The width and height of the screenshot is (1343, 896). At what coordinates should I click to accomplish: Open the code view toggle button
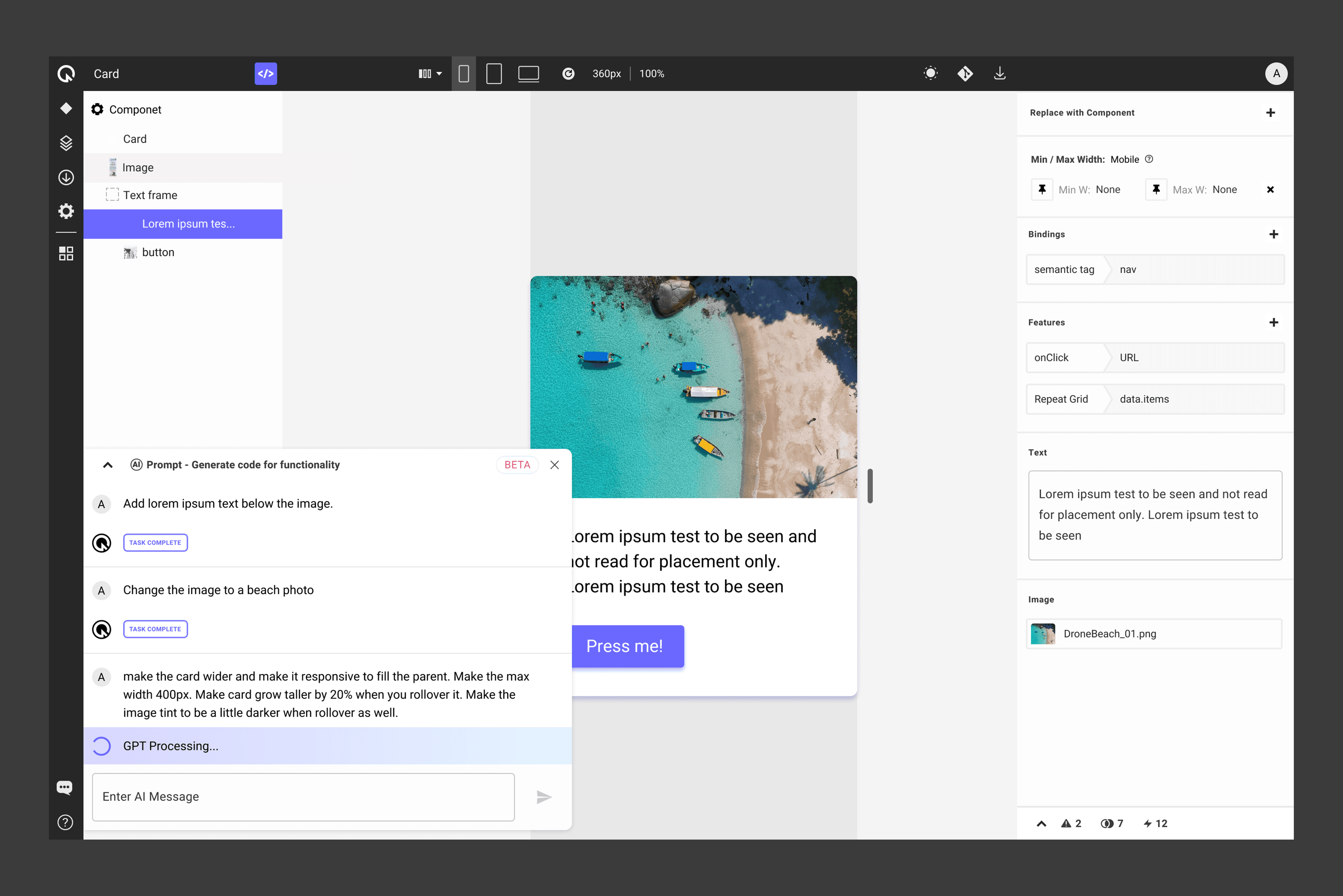266,74
